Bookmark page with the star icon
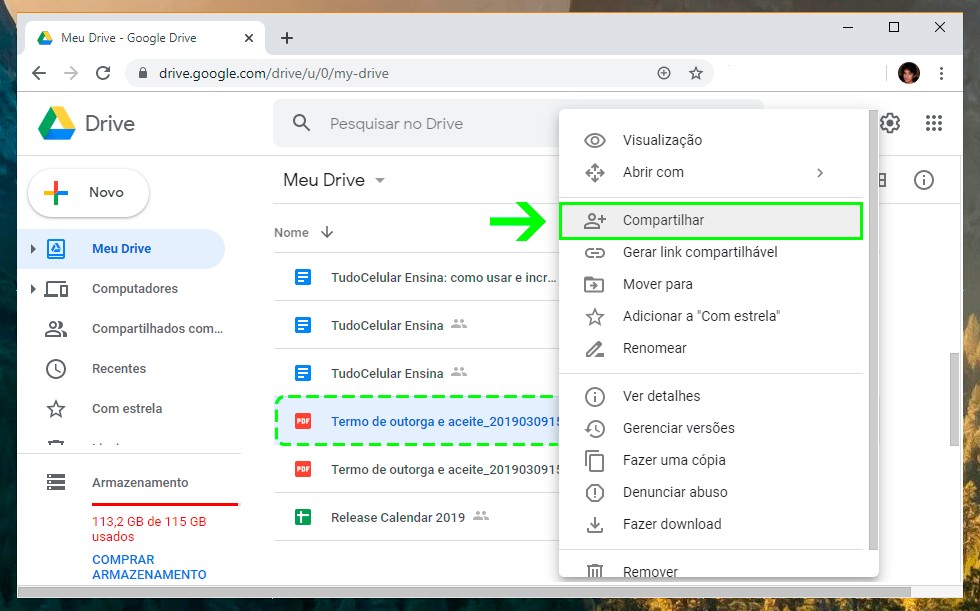The height and width of the screenshot is (611, 980). pyautogui.click(x=696, y=73)
